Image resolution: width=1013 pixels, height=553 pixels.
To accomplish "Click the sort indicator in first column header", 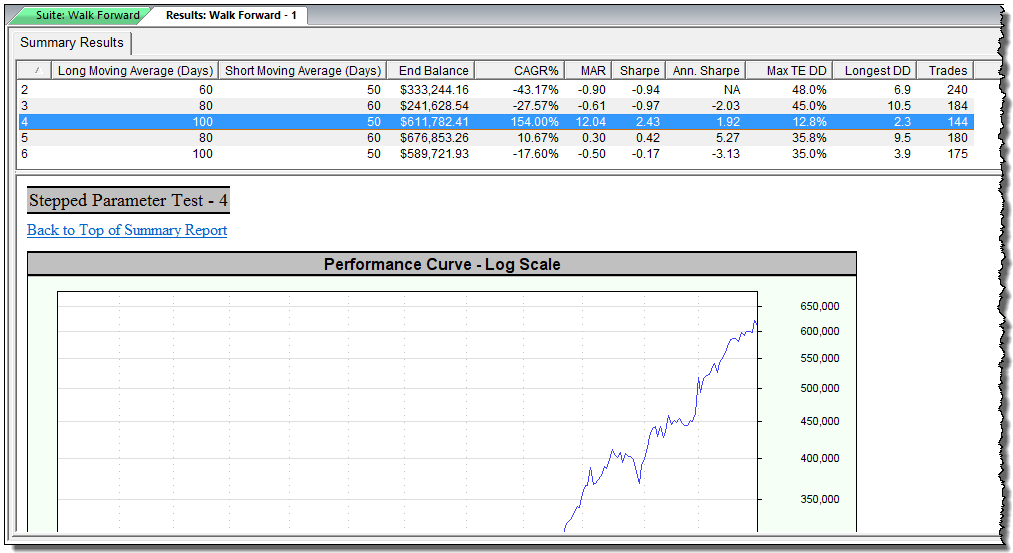I will click(36, 71).
